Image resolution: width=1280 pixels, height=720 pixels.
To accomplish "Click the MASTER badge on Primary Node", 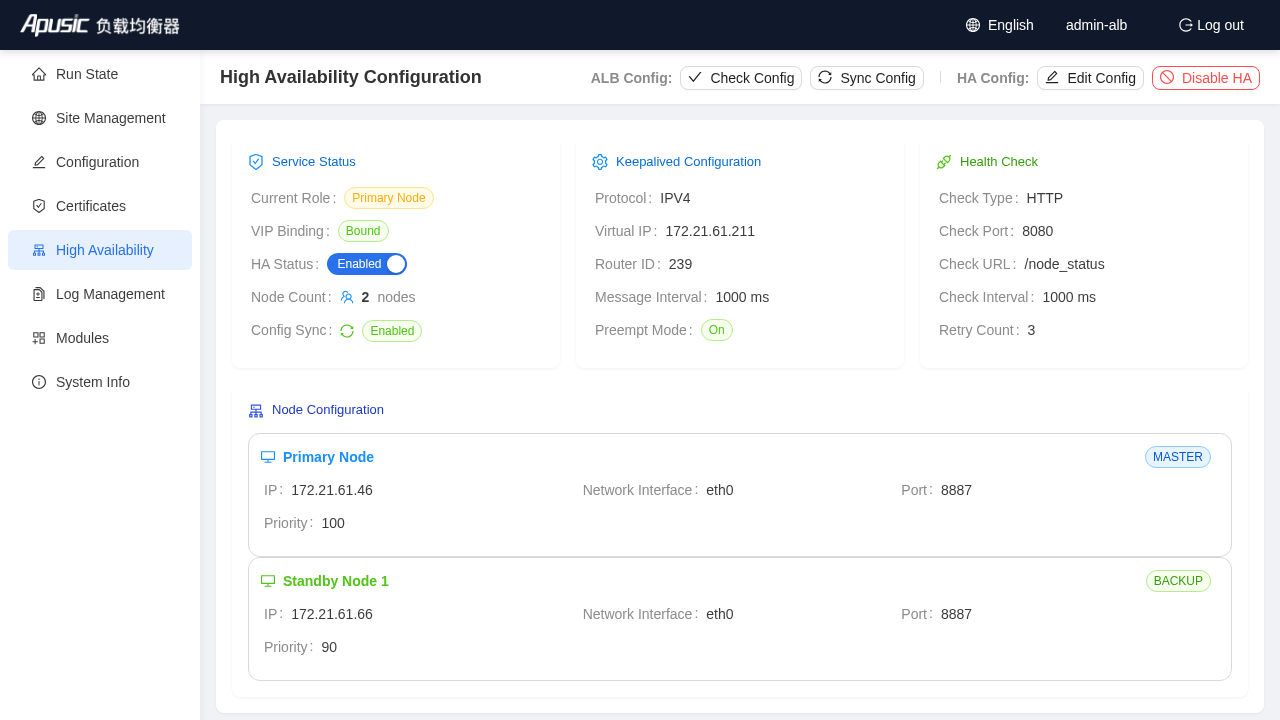I will (x=1178, y=457).
